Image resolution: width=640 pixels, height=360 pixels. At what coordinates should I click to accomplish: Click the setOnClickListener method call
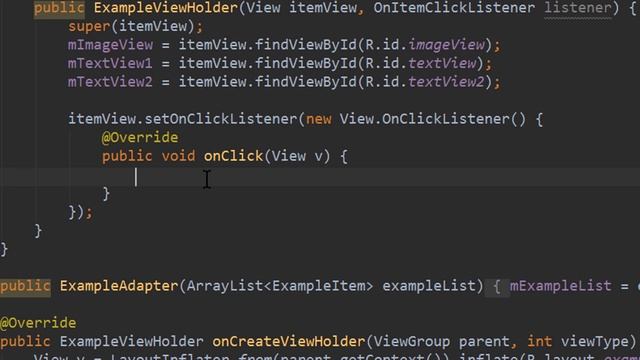click(220, 119)
